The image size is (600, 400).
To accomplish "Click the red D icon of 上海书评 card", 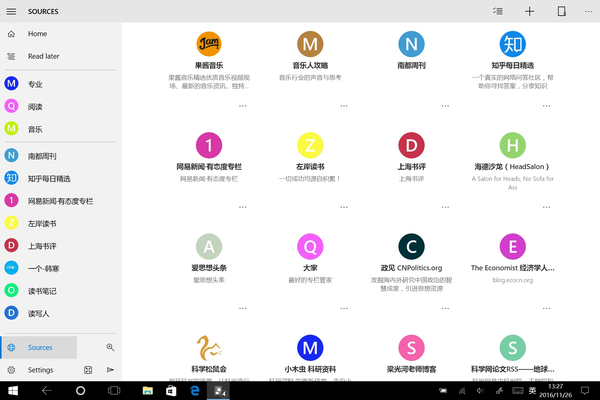I will coord(411,145).
